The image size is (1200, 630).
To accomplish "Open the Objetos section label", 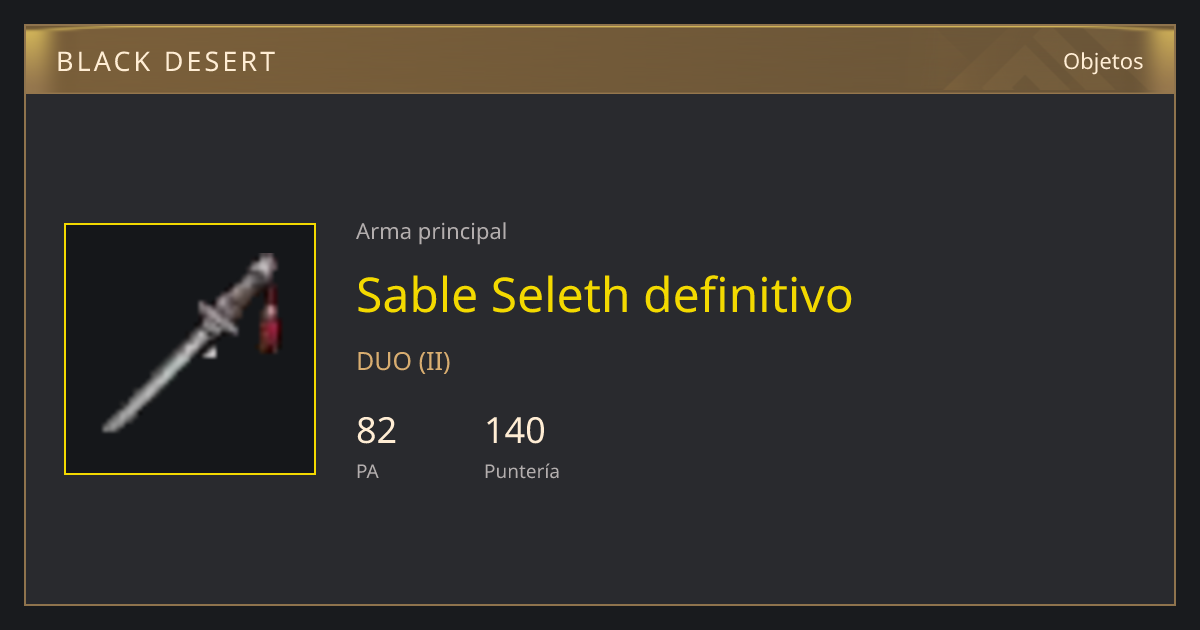I will coord(1103,61).
